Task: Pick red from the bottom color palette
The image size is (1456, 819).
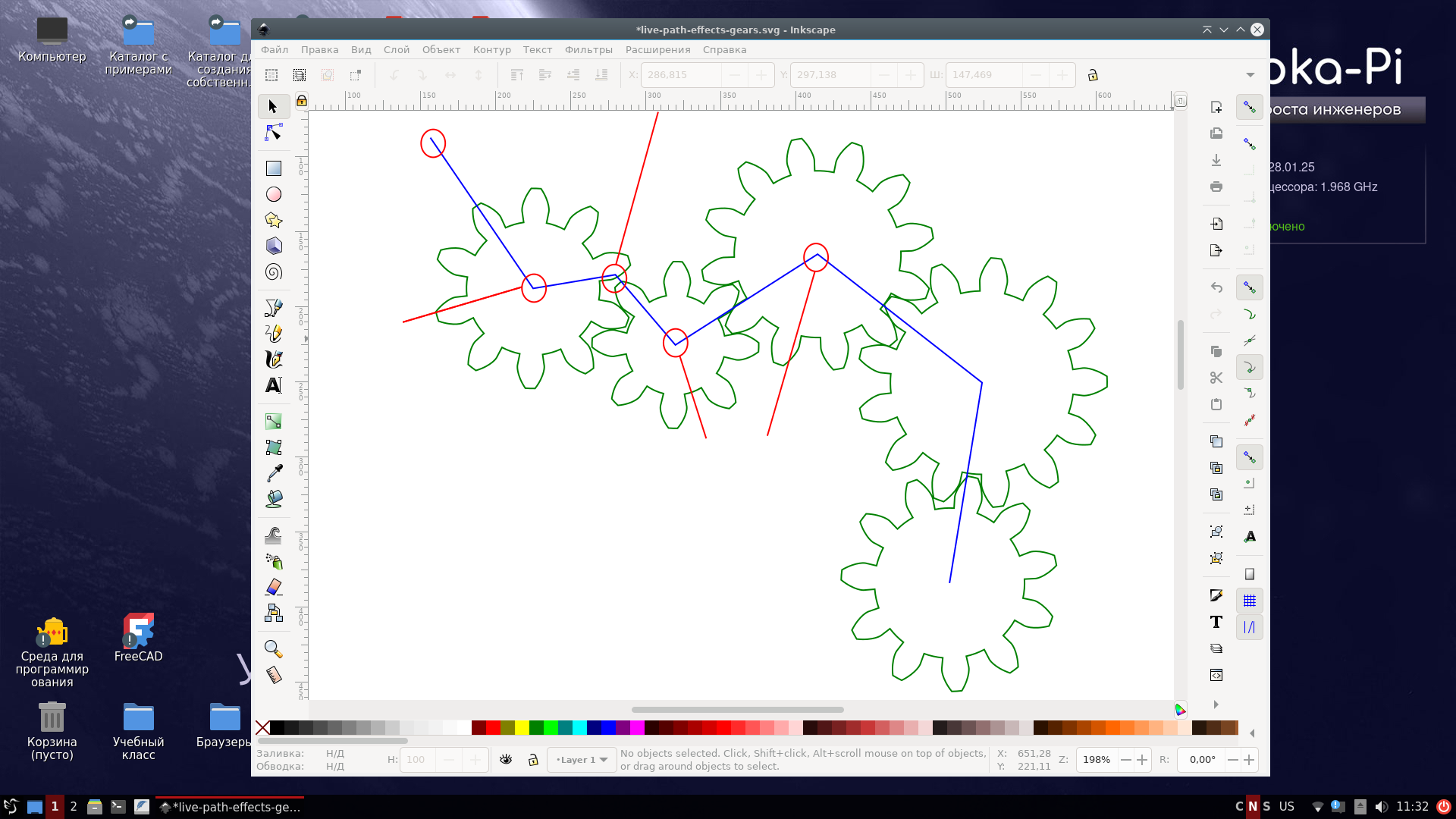Action: tap(493, 727)
